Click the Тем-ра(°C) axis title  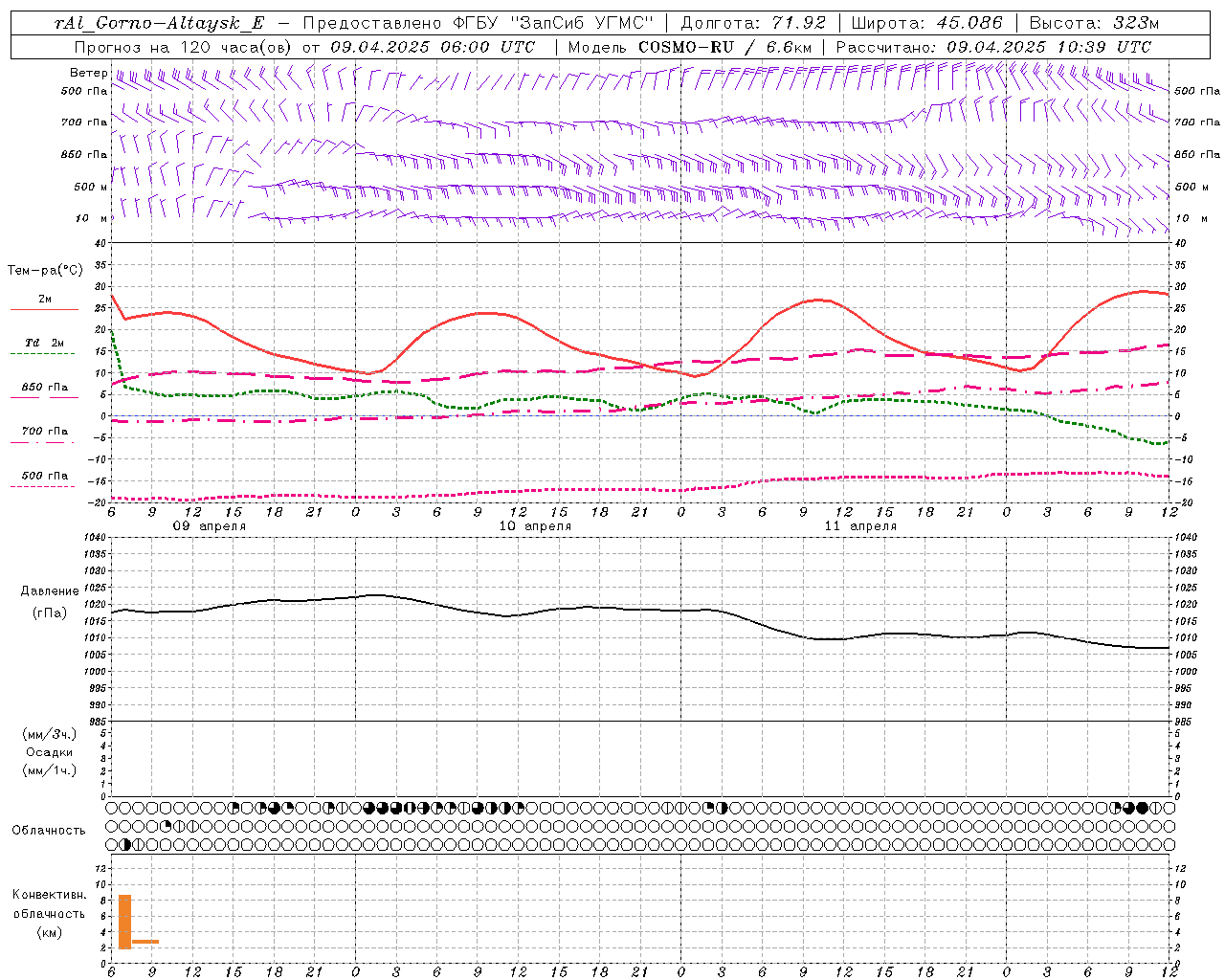(45, 271)
